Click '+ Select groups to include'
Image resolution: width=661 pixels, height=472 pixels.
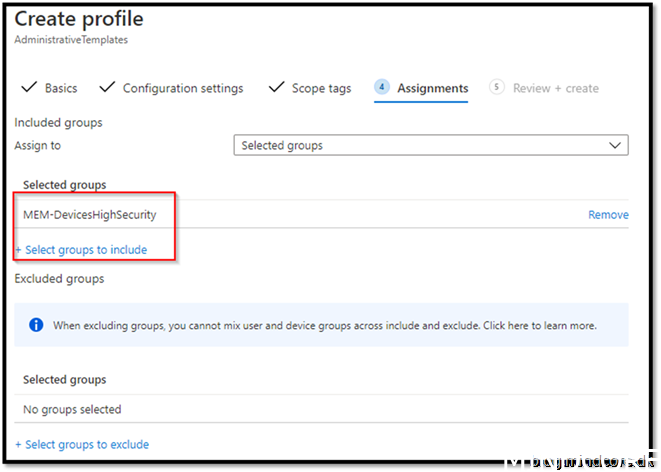(82, 250)
